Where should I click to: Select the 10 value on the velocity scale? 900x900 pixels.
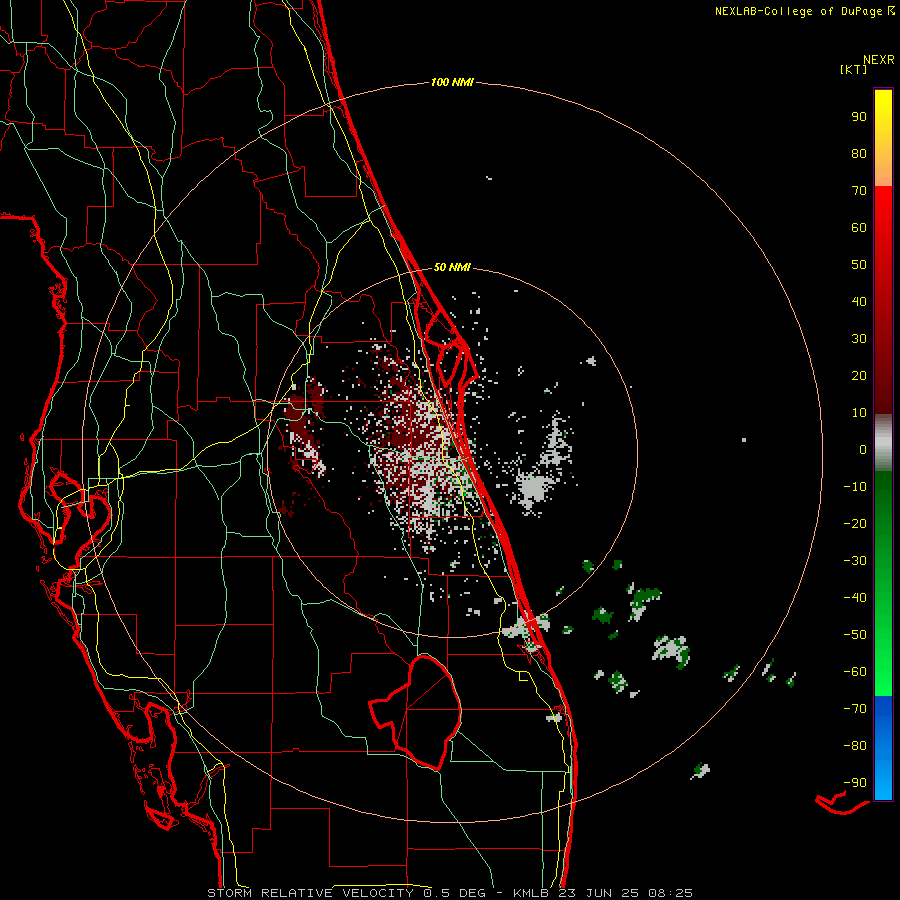pos(859,413)
